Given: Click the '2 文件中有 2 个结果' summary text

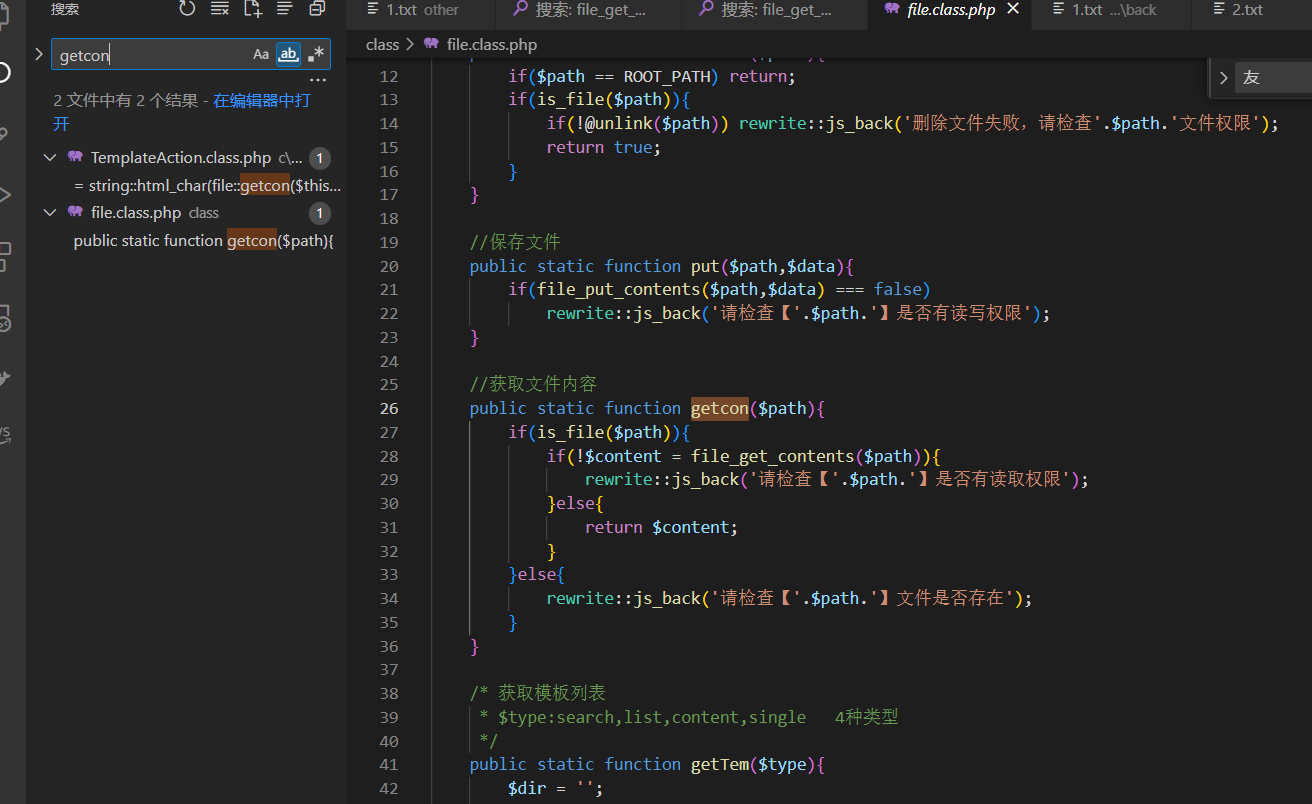Looking at the screenshot, I should coord(126,101).
